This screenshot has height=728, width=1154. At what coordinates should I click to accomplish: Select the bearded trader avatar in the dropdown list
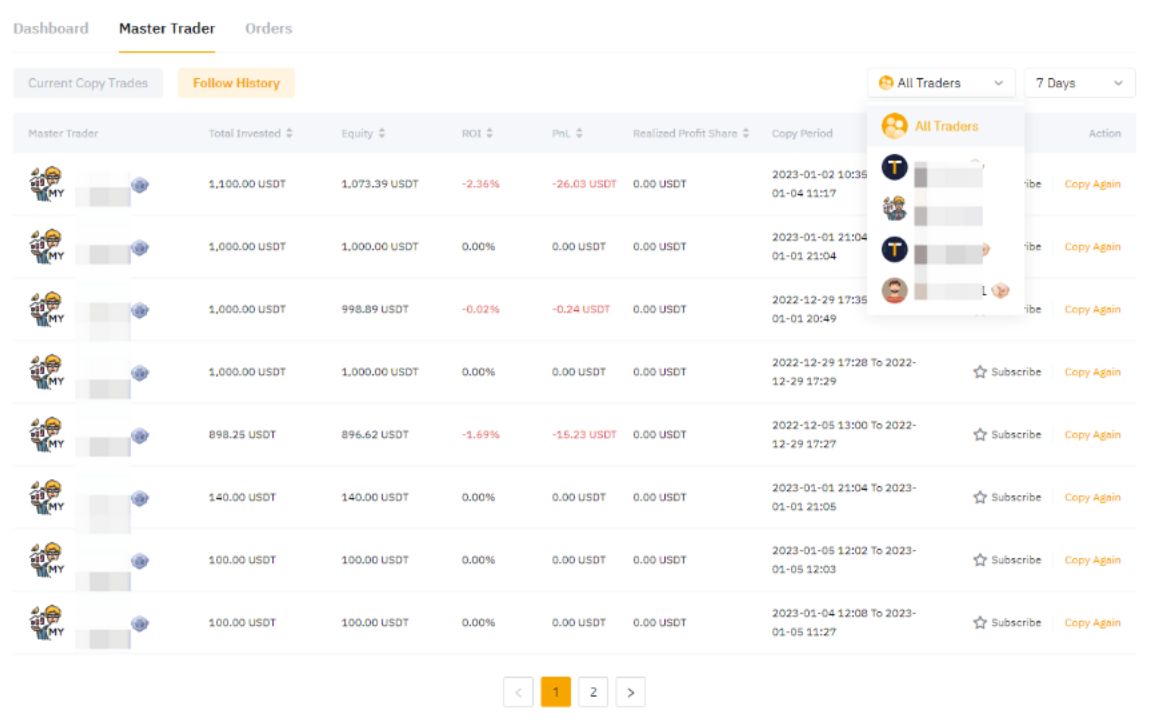pyautogui.click(x=894, y=290)
